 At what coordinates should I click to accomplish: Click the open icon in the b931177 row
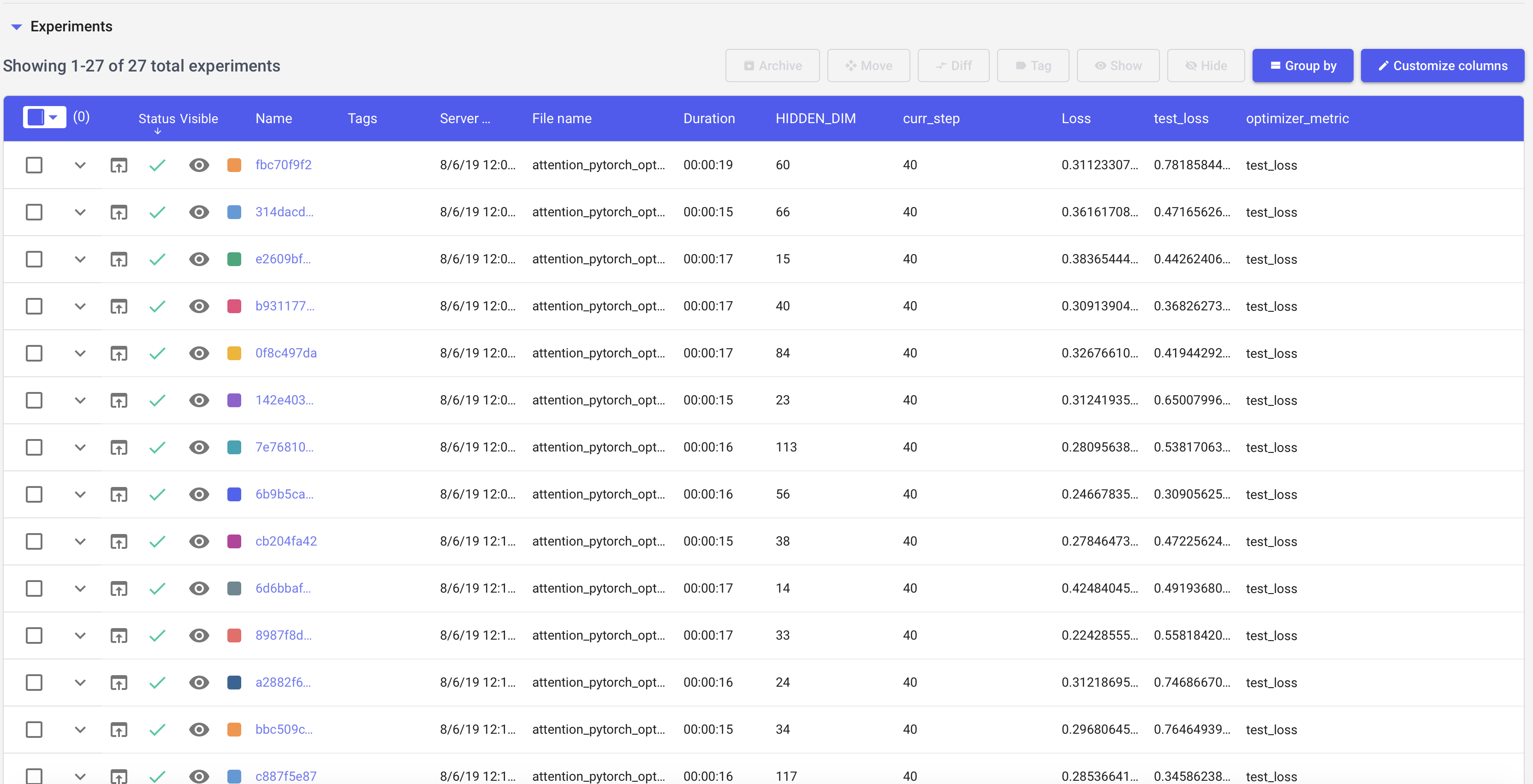[119, 306]
